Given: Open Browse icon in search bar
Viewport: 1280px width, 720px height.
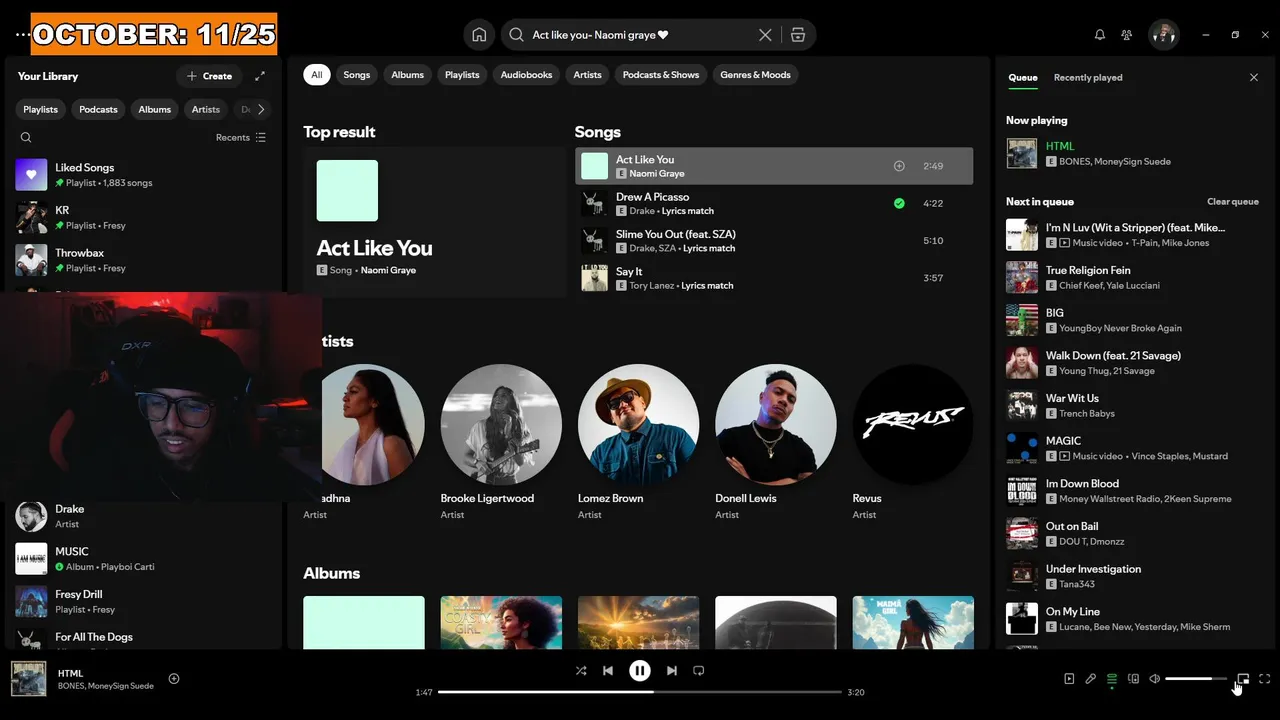Looking at the screenshot, I should point(797,35).
